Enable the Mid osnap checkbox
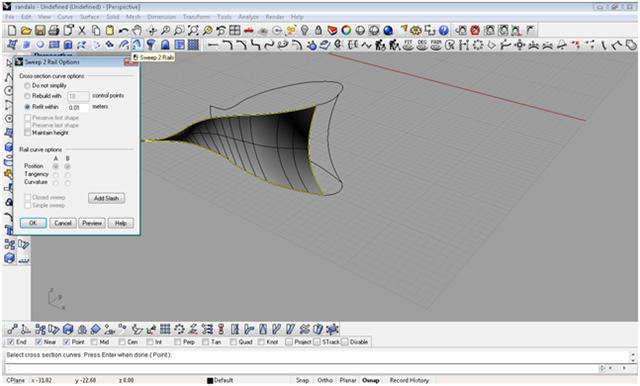 tap(94, 342)
